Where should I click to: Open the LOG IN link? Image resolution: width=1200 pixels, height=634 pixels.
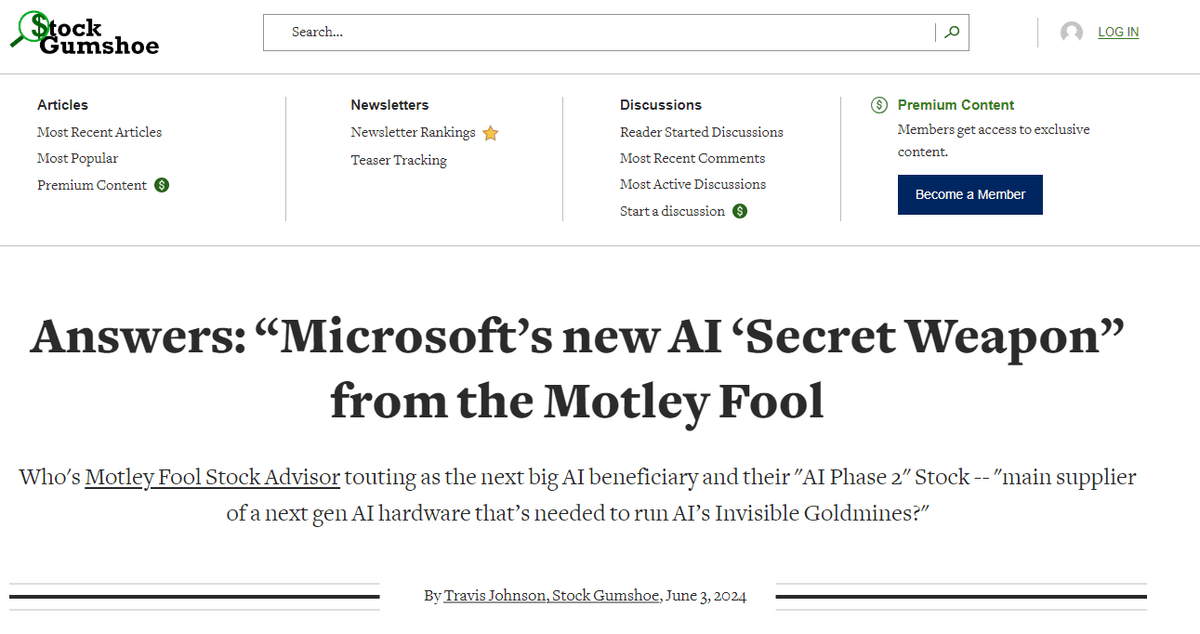1118,32
